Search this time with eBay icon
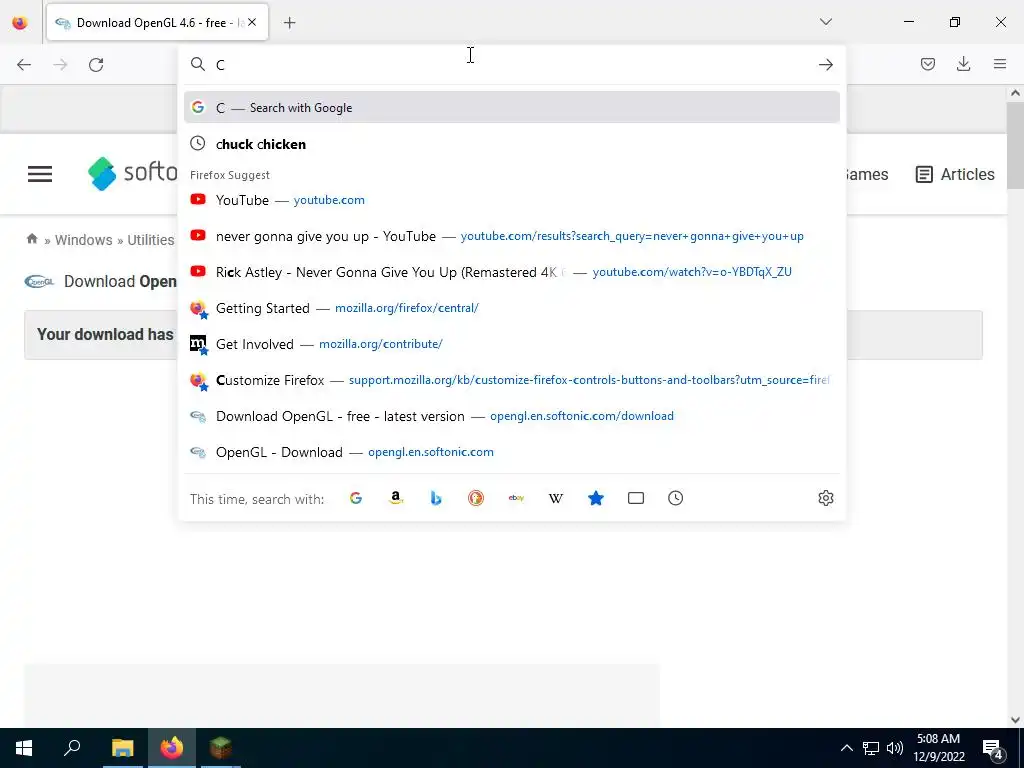 point(516,498)
